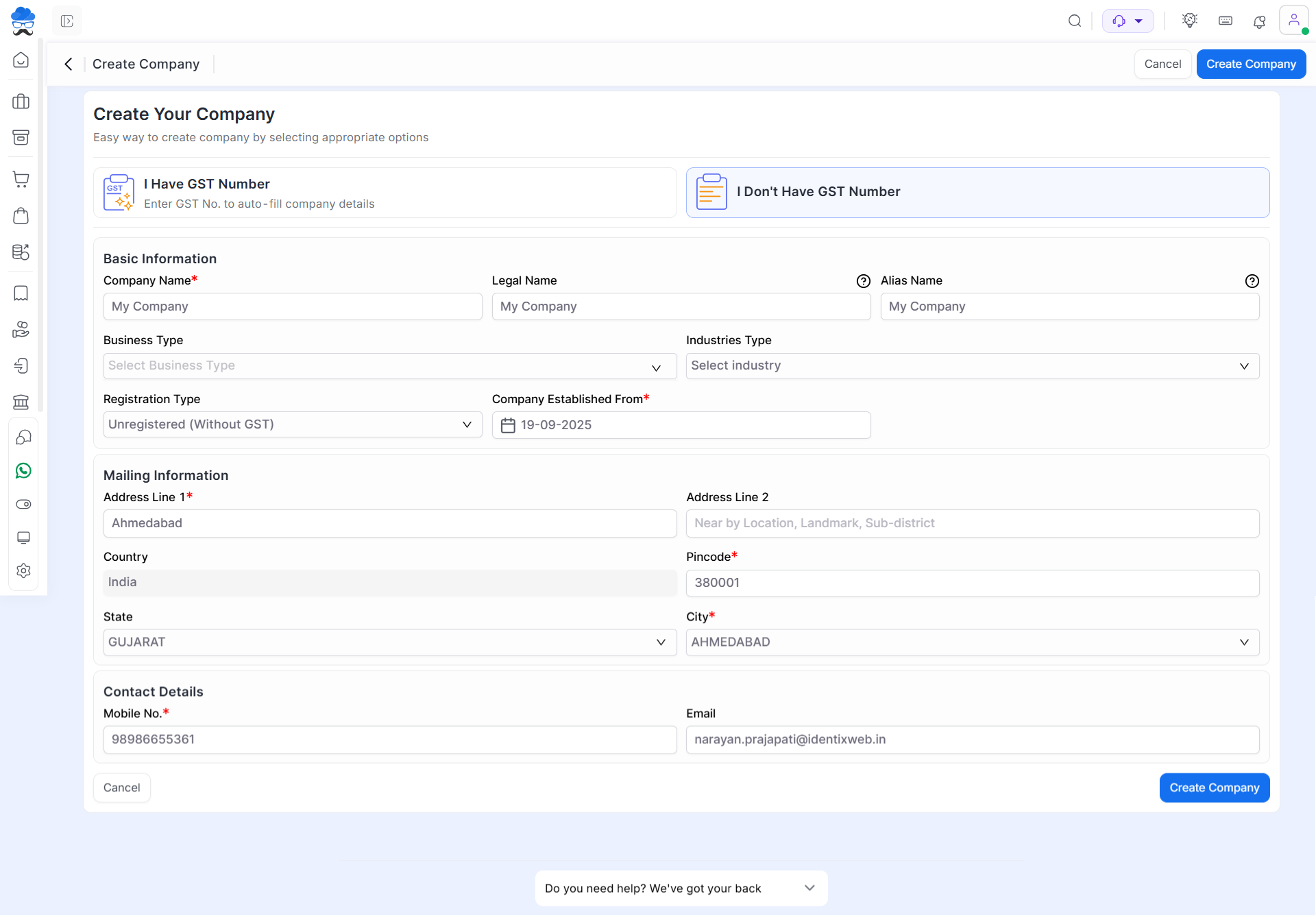Screen dimensions: 1316x916
Task: Click the keyboard shortcuts icon
Action: 1226,21
